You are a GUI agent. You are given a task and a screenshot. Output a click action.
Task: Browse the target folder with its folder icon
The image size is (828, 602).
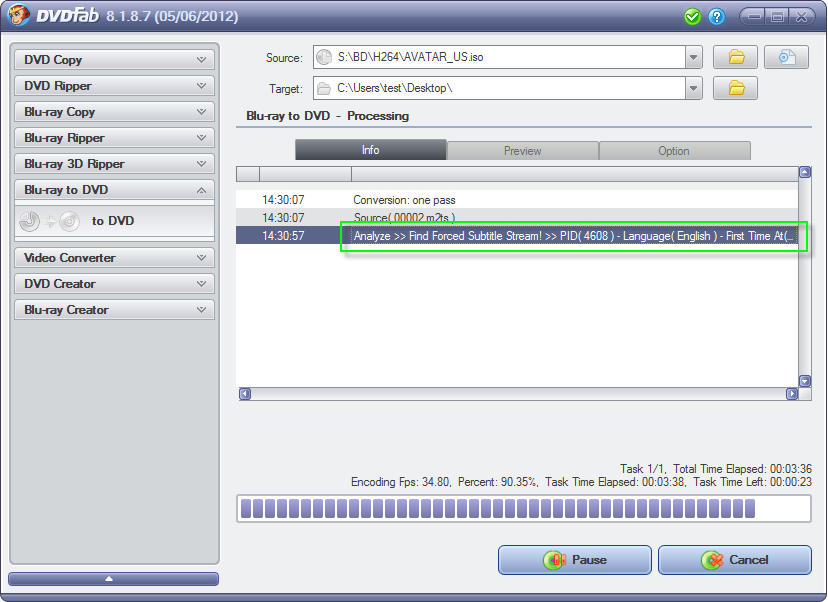(x=736, y=88)
